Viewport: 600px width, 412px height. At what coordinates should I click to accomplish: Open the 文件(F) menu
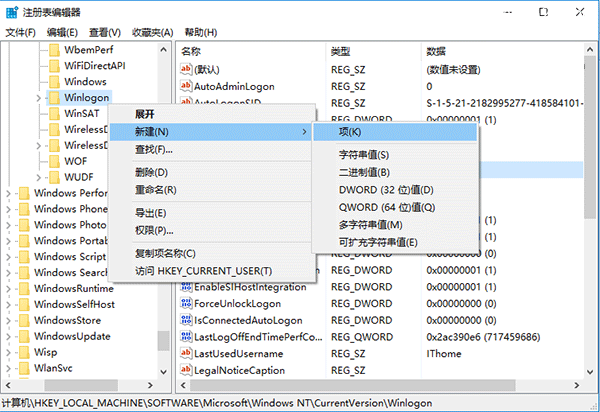(x=21, y=33)
